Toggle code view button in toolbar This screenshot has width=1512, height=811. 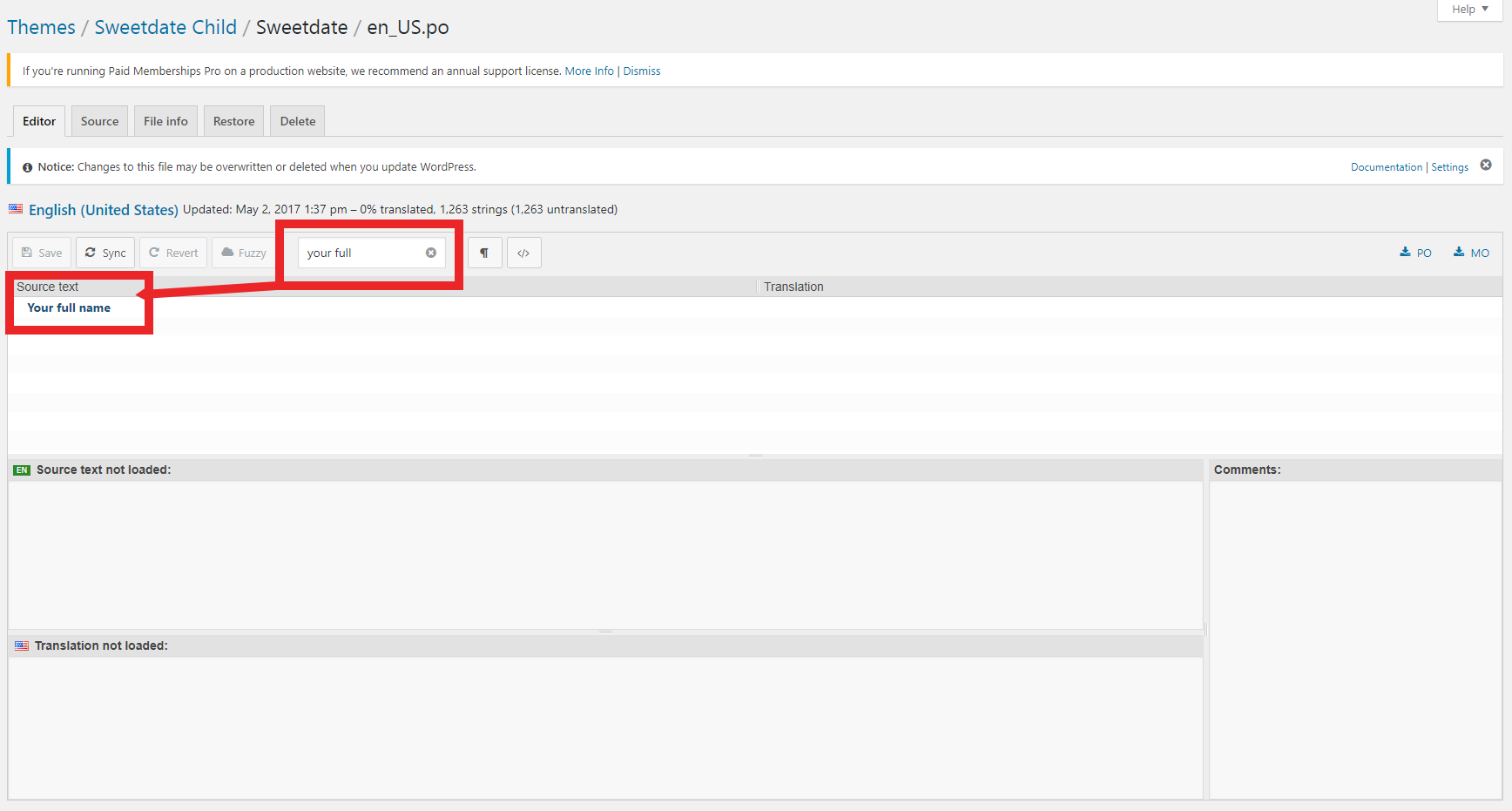click(523, 253)
